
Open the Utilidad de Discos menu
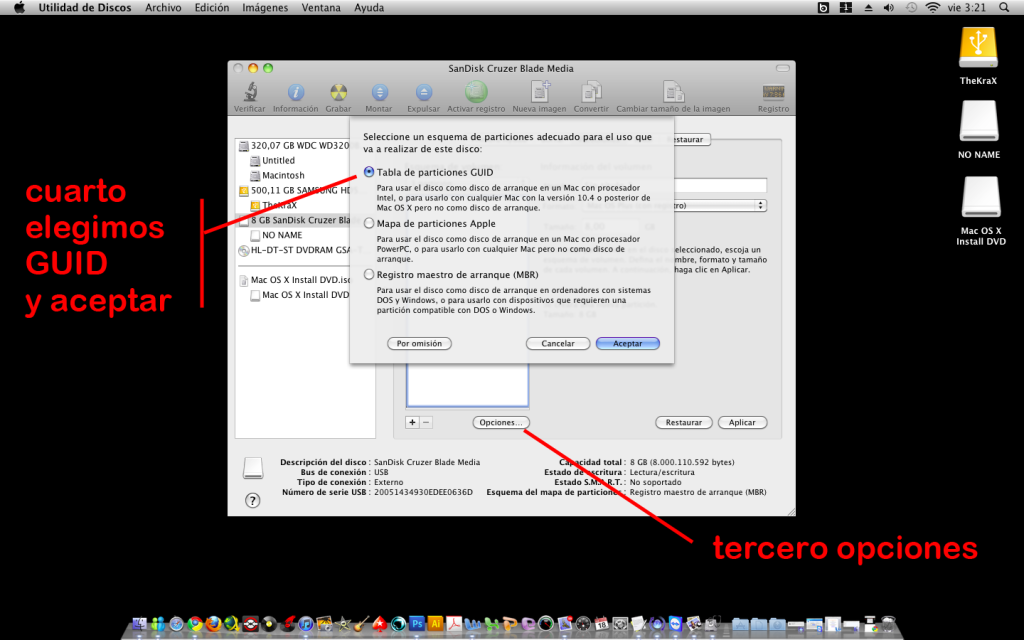pyautogui.click(x=85, y=8)
